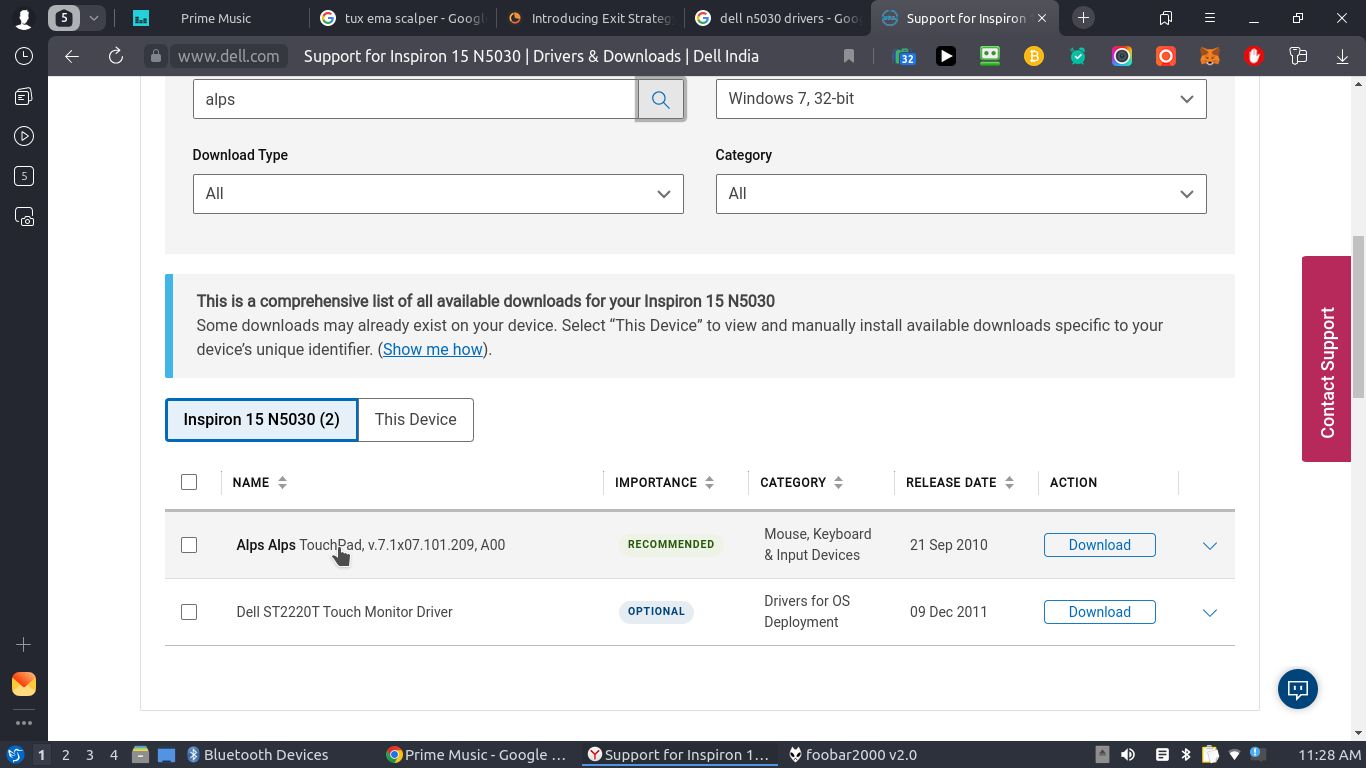Expand the Alps TouchPad row details
Screen dimensions: 1366x768
[1210, 546]
